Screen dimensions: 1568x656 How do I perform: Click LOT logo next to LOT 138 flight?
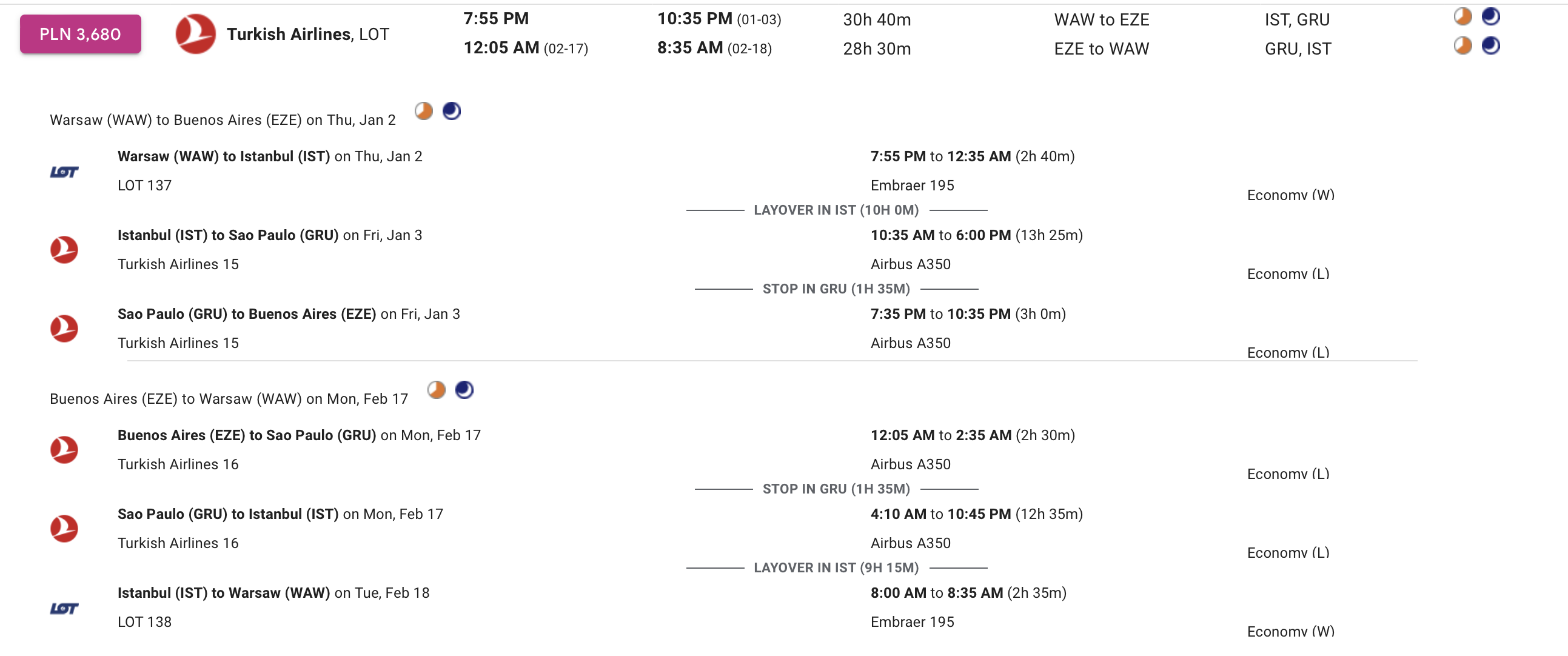64,609
